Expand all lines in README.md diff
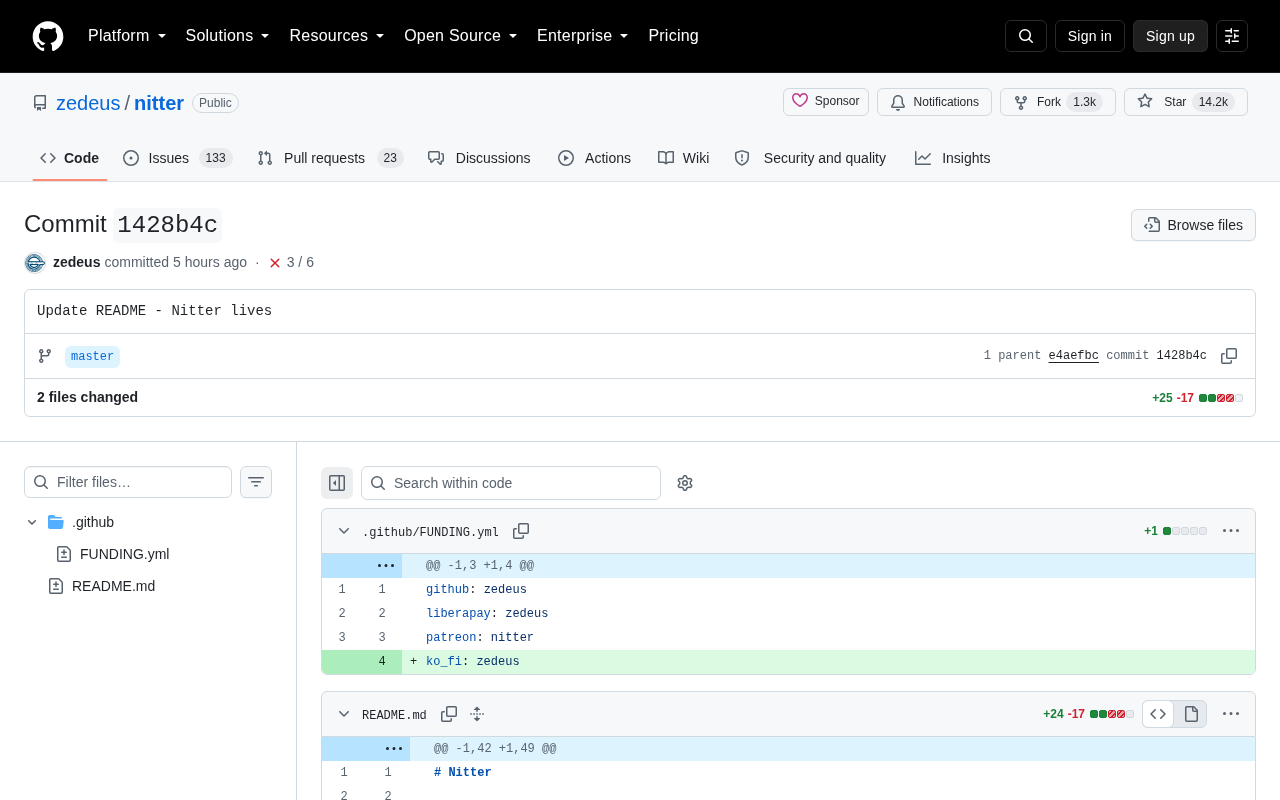 [x=477, y=714]
